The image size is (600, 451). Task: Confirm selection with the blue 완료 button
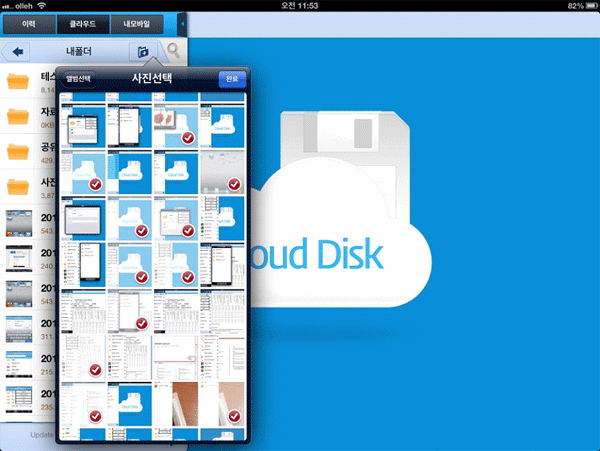232,79
